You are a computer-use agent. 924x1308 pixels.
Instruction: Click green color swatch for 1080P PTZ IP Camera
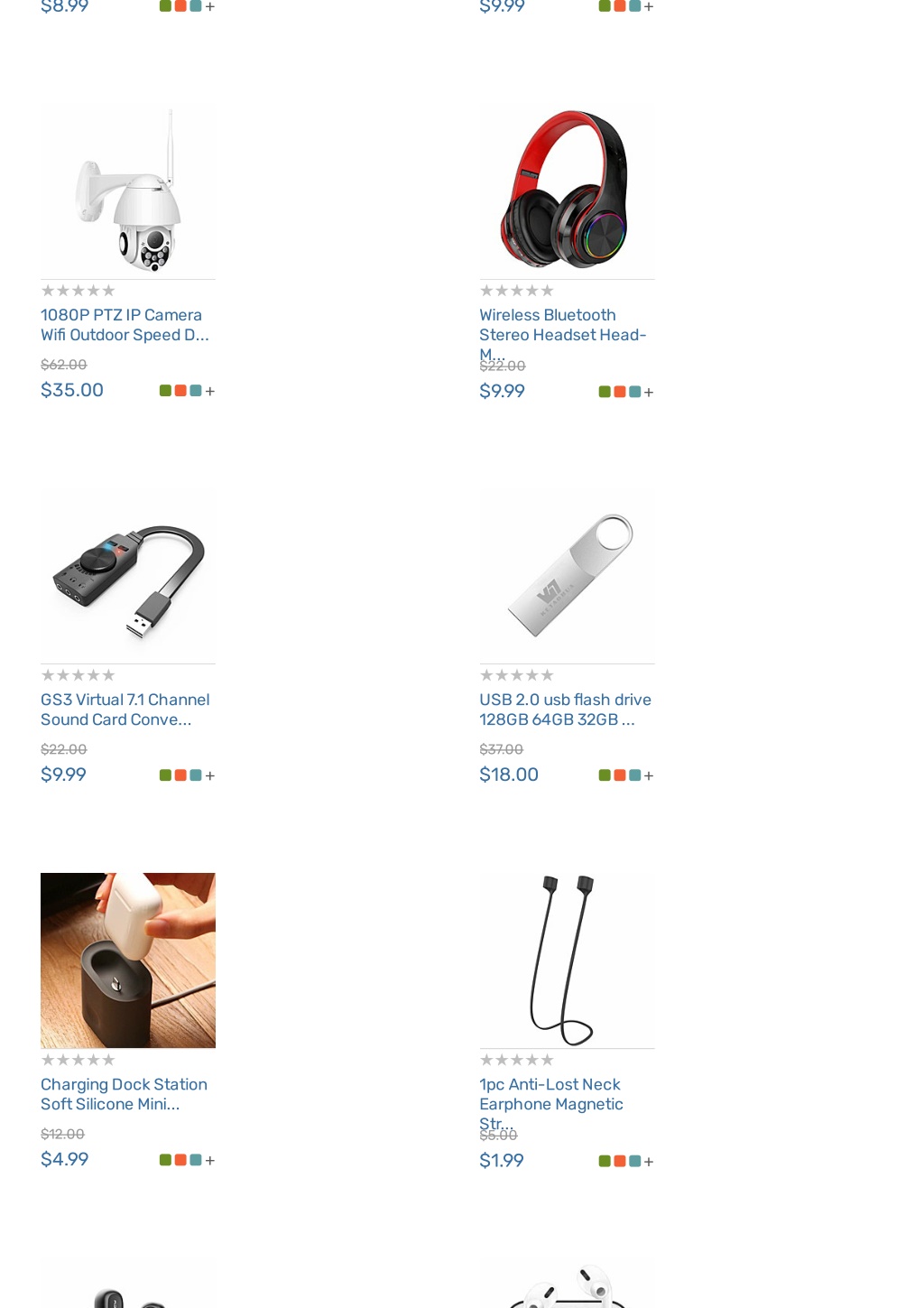click(x=165, y=391)
